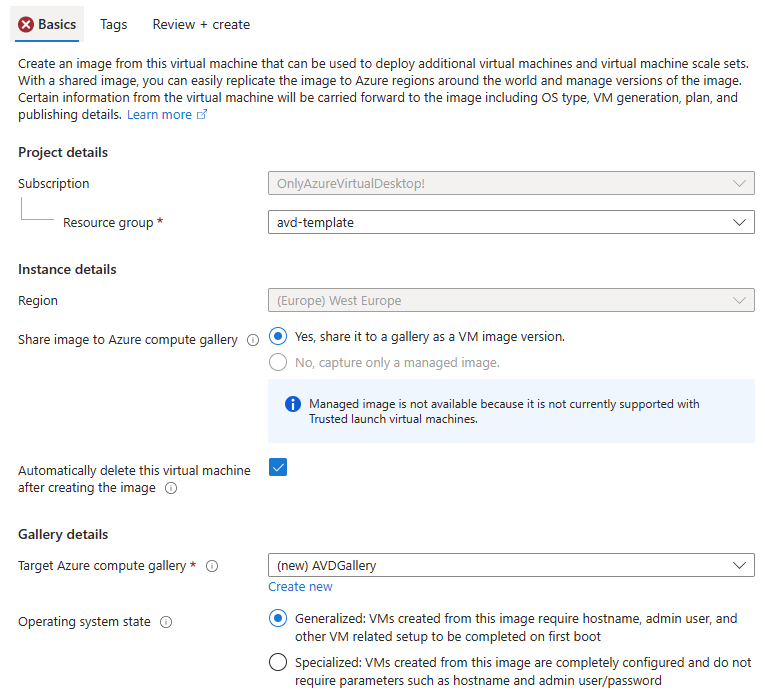Click info icon beside Target Azure compute gallery
The height and width of the screenshot is (690, 765).
point(212,566)
